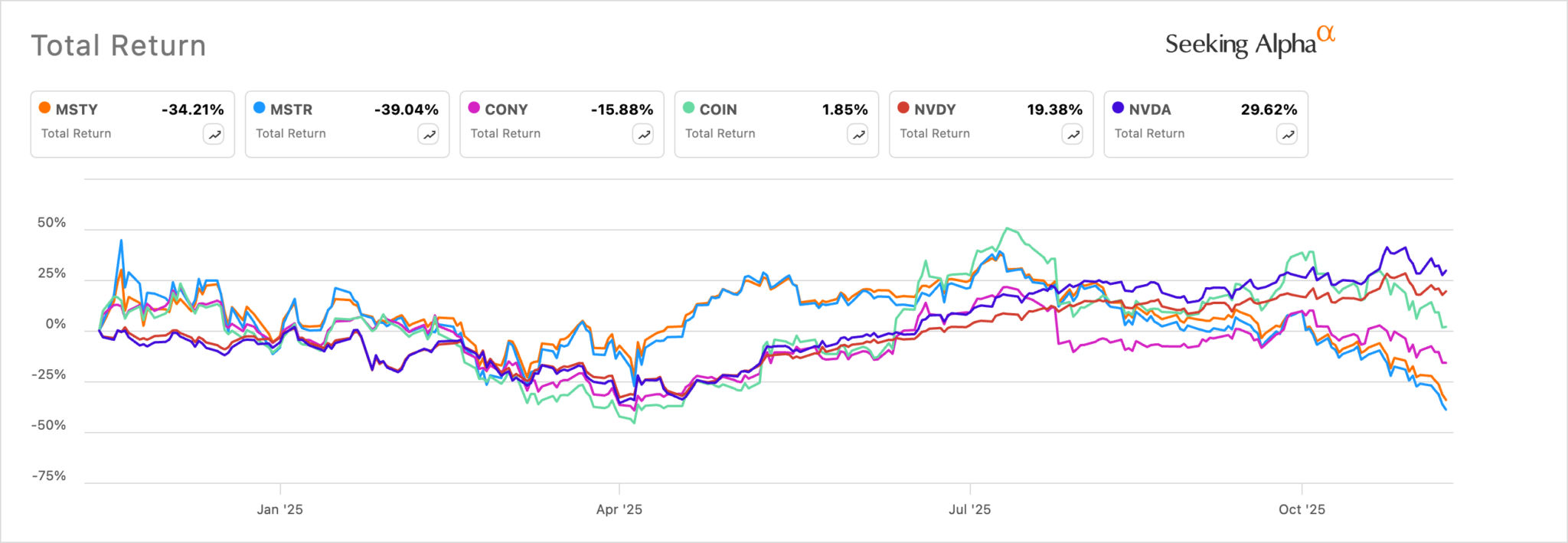Image resolution: width=1568 pixels, height=543 pixels.
Task: Click the chart icon in NVDY card
Action: click(1073, 135)
